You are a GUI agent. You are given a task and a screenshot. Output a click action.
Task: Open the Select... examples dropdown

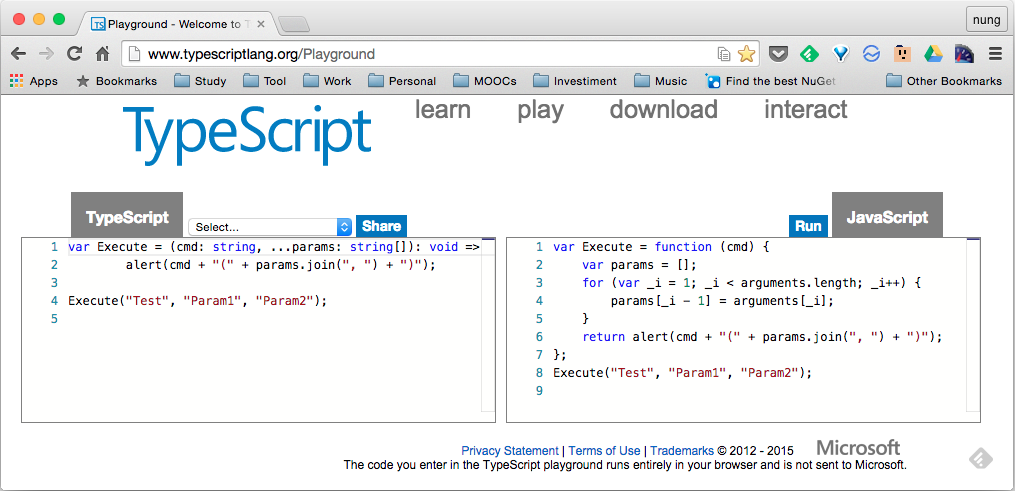(x=270, y=227)
